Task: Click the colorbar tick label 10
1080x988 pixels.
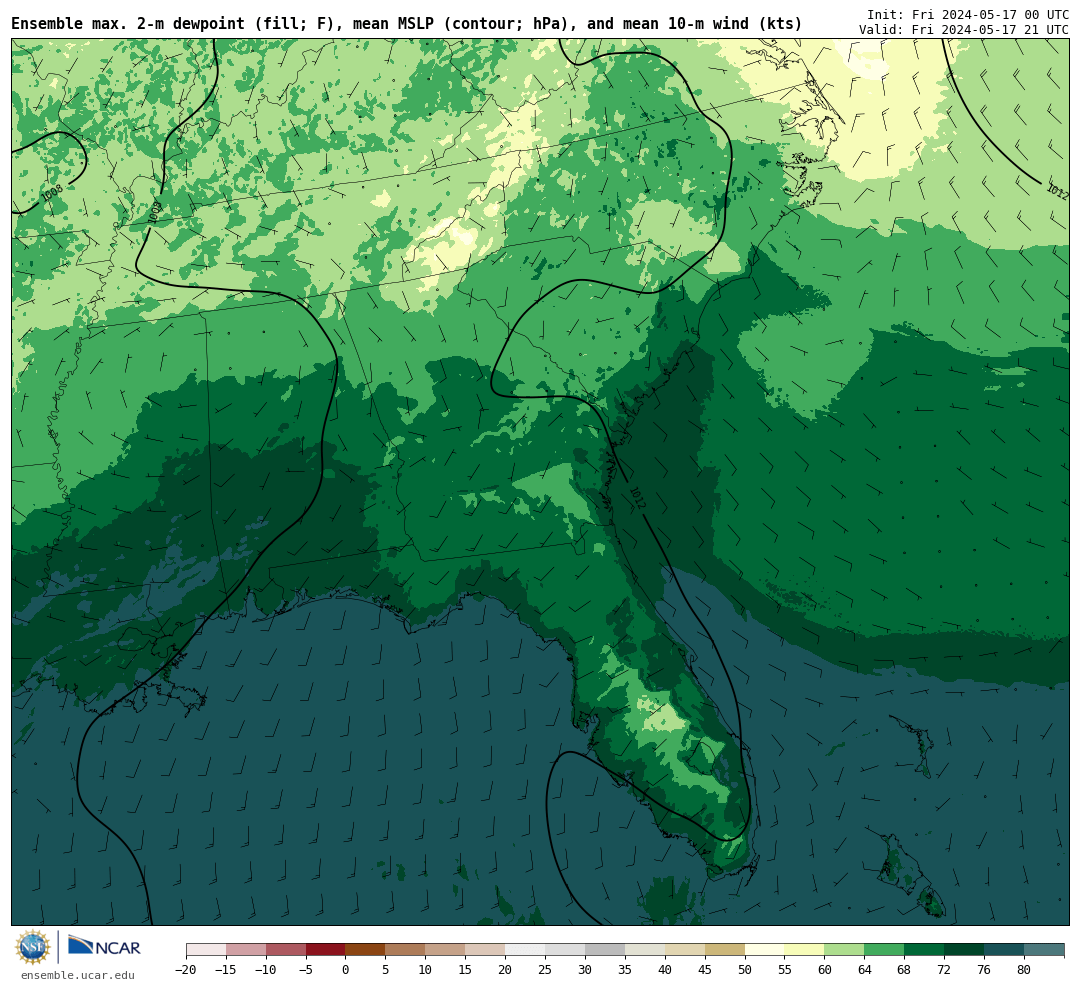Action: click(426, 969)
